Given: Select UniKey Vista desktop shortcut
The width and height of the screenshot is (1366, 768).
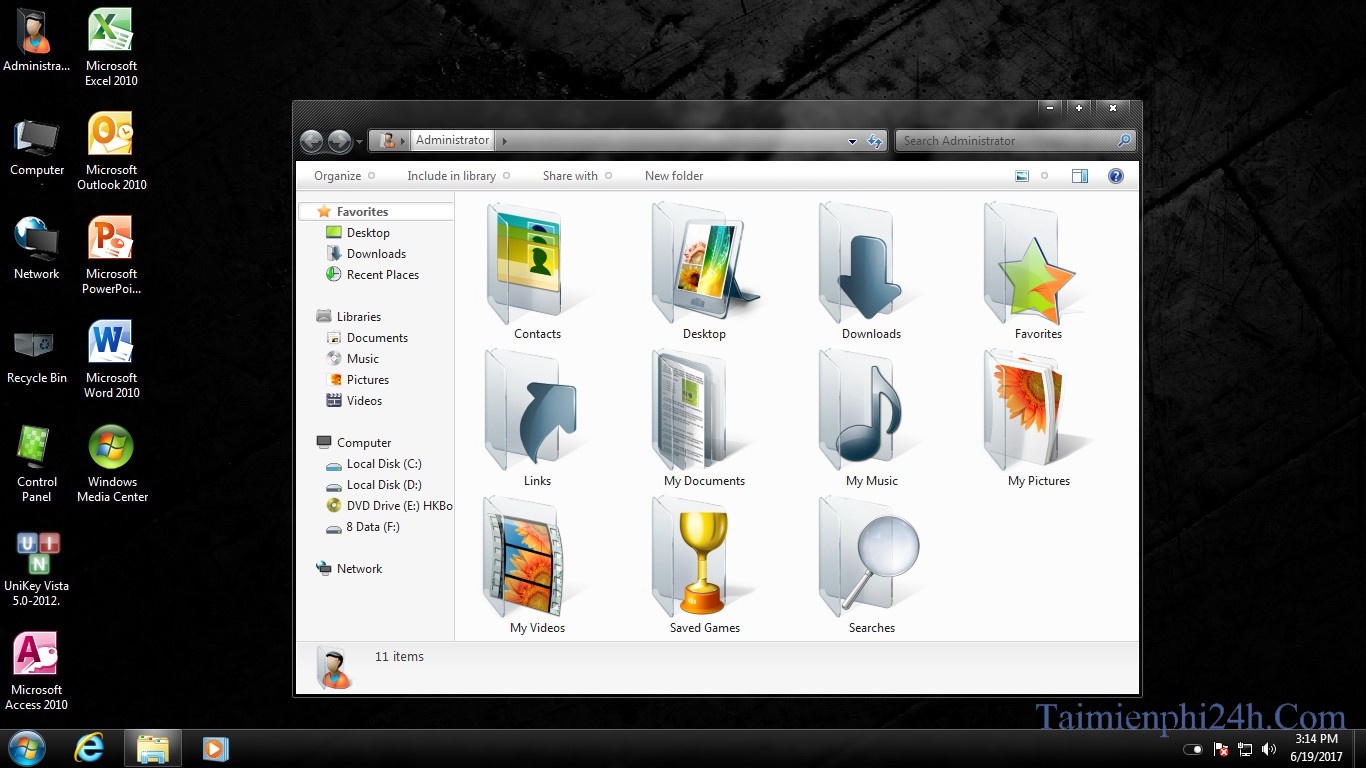Looking at the screenshot, I should pyautogui.click(x=36, y=567).
